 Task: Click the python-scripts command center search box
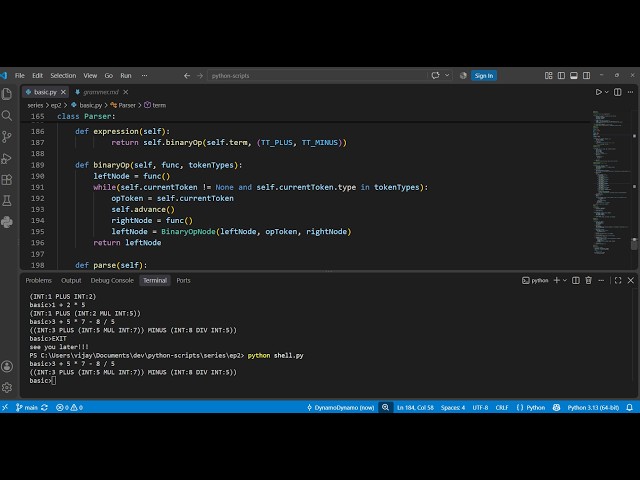[317, 76]
